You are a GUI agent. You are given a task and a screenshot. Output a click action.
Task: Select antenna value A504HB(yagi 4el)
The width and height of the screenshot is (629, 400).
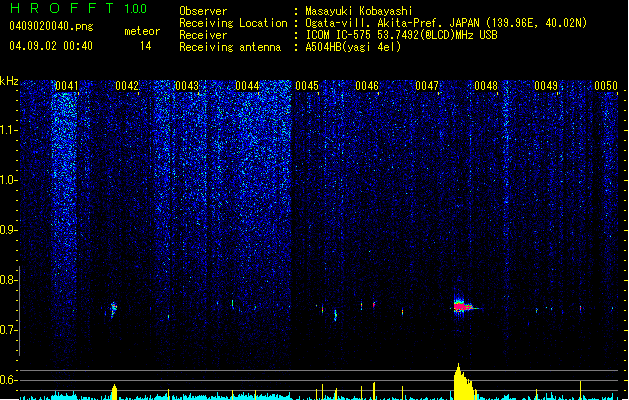[353, 47]
